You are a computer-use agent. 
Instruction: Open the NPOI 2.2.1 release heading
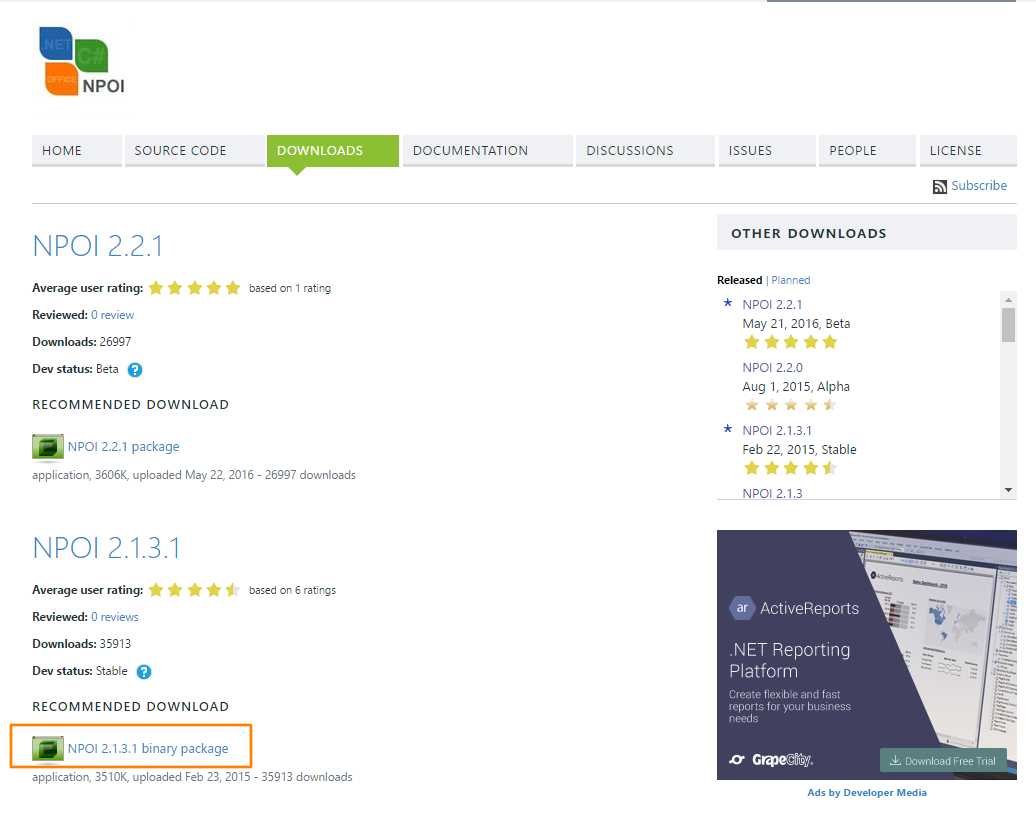coord(98,246)
